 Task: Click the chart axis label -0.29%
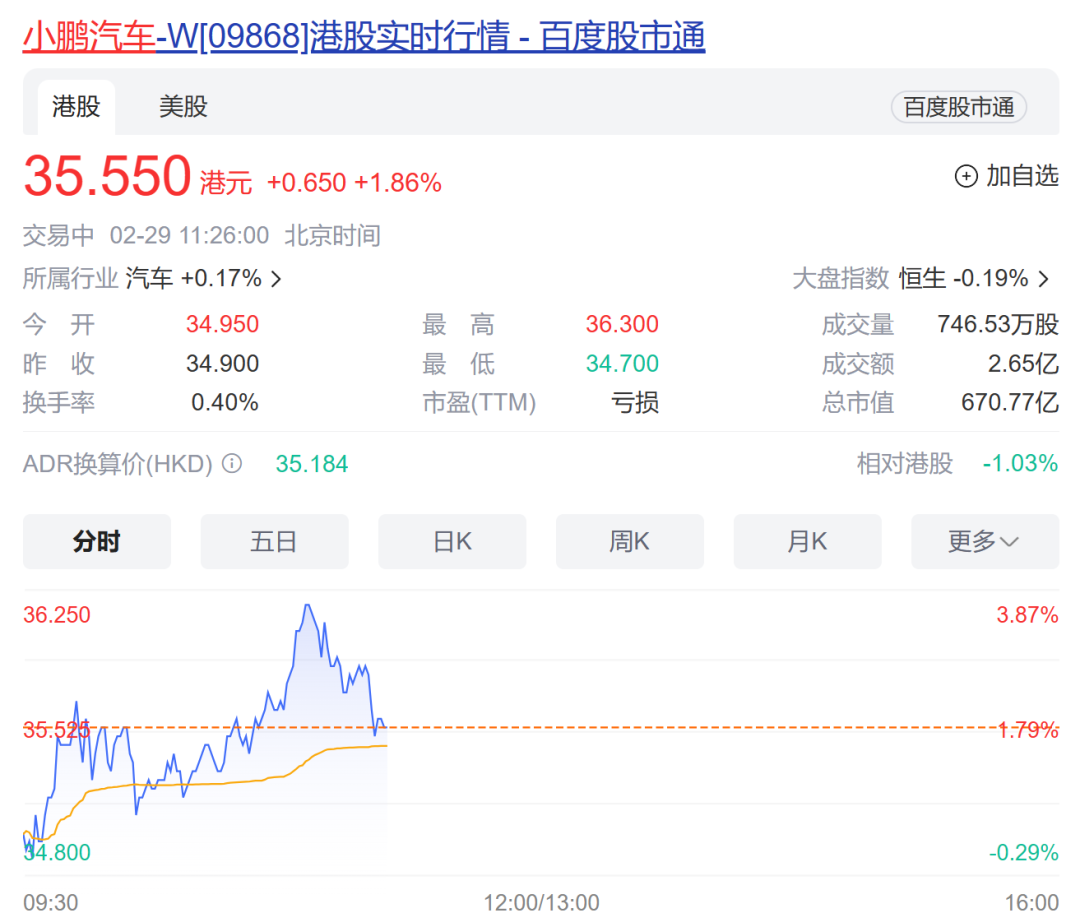click(x=1024, y=852)
